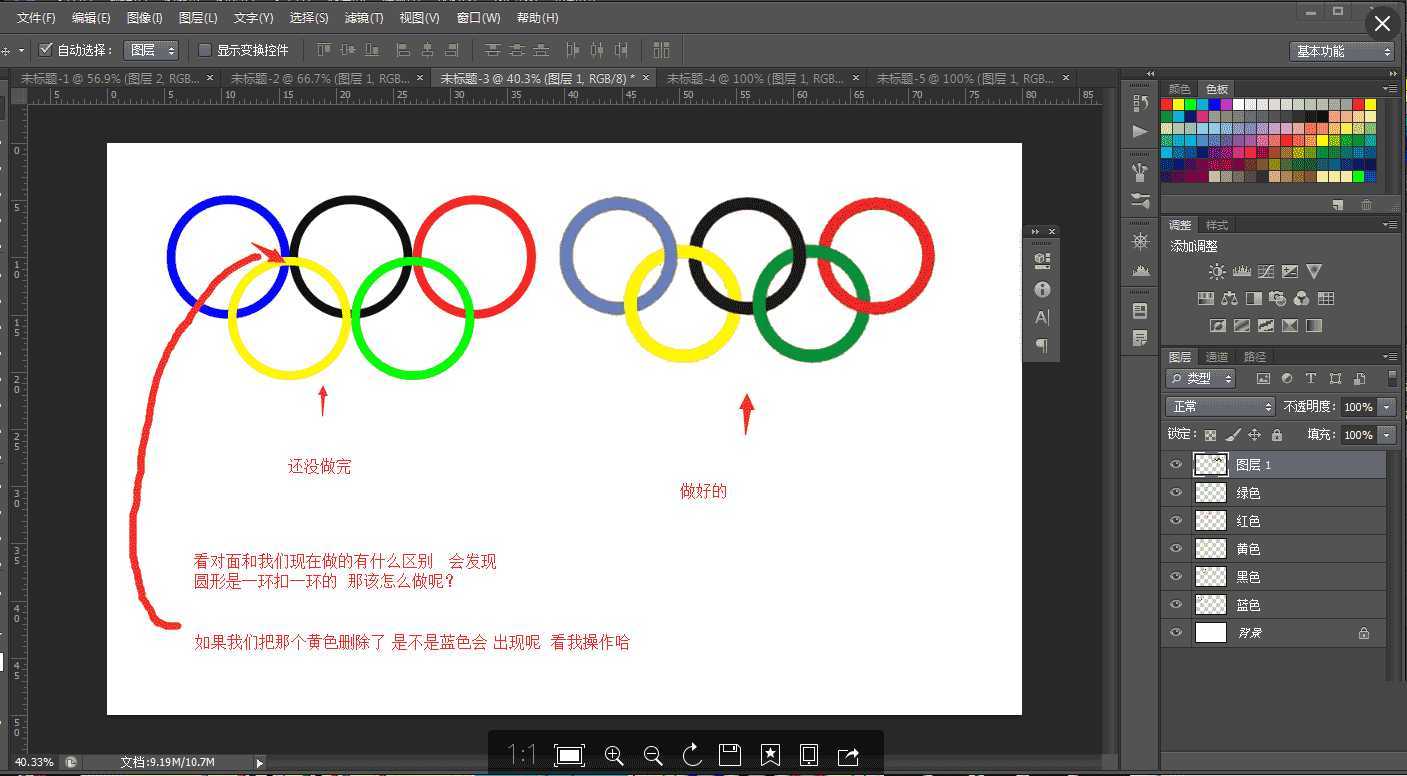Expand the 不透明度 opacity dropdown arrow
The height and width of the screenshot is (776, 1407).
tap(1386, 406)
